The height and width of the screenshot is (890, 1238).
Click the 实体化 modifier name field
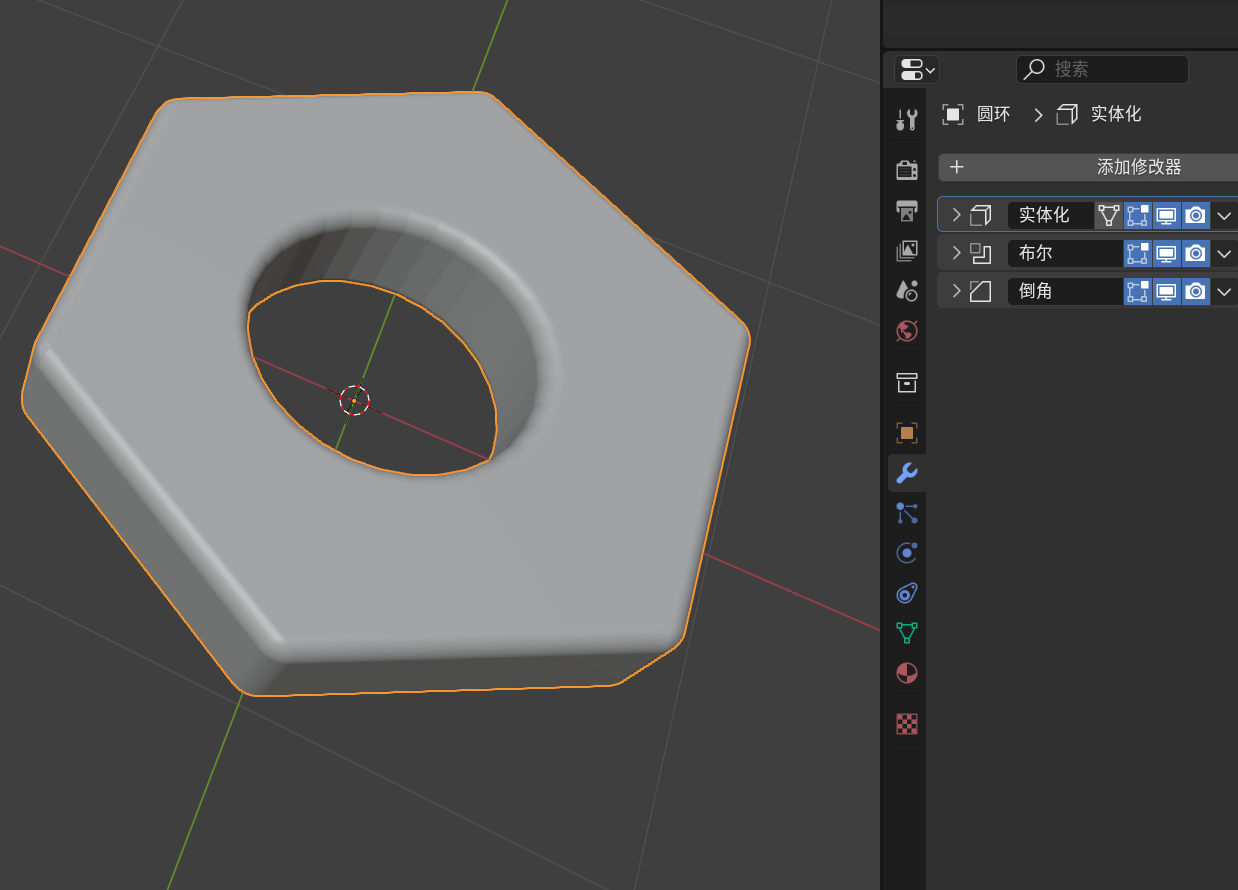(x=1051, y=215)
